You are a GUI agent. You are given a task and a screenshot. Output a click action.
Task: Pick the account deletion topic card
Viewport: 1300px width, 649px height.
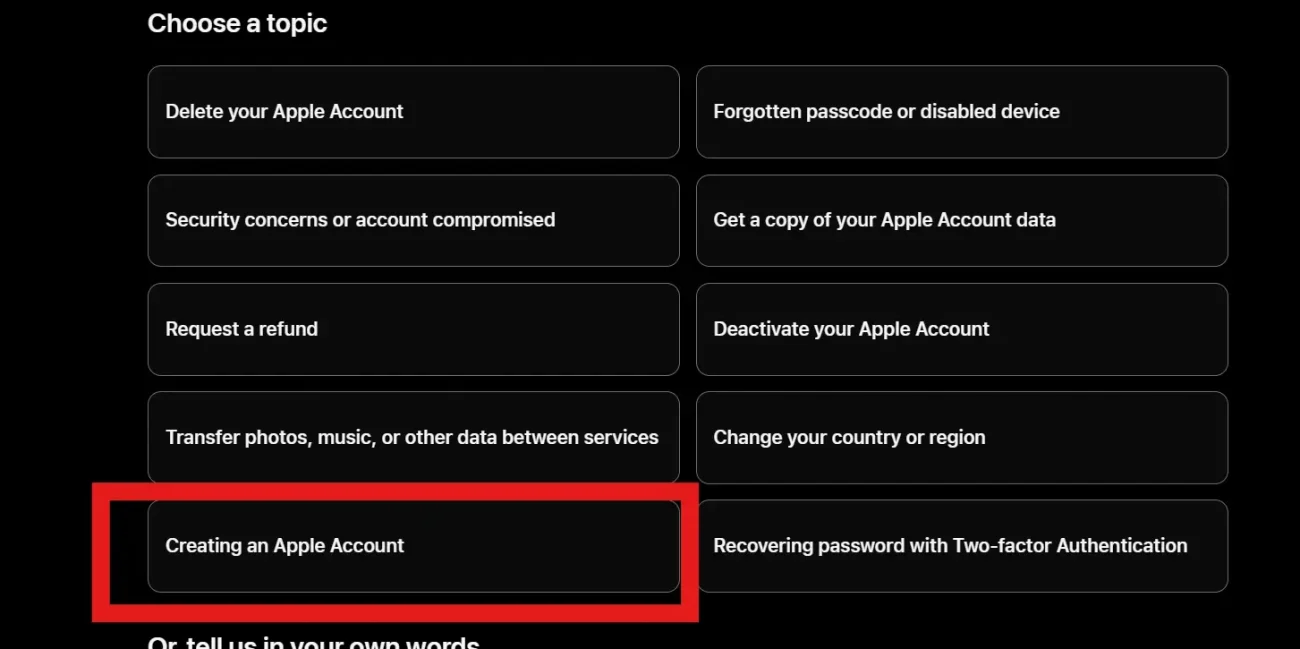tap(413, 112)
